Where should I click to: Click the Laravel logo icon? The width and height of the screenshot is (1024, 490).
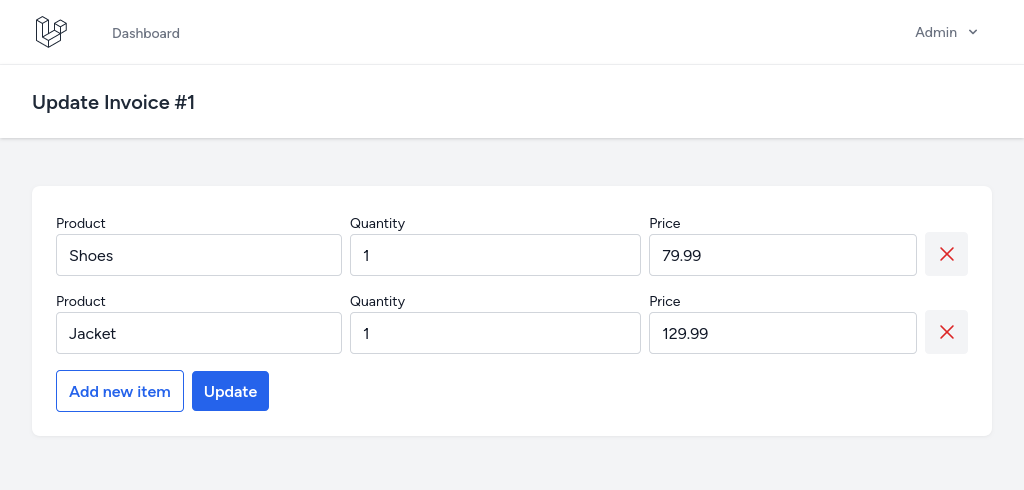52,32
